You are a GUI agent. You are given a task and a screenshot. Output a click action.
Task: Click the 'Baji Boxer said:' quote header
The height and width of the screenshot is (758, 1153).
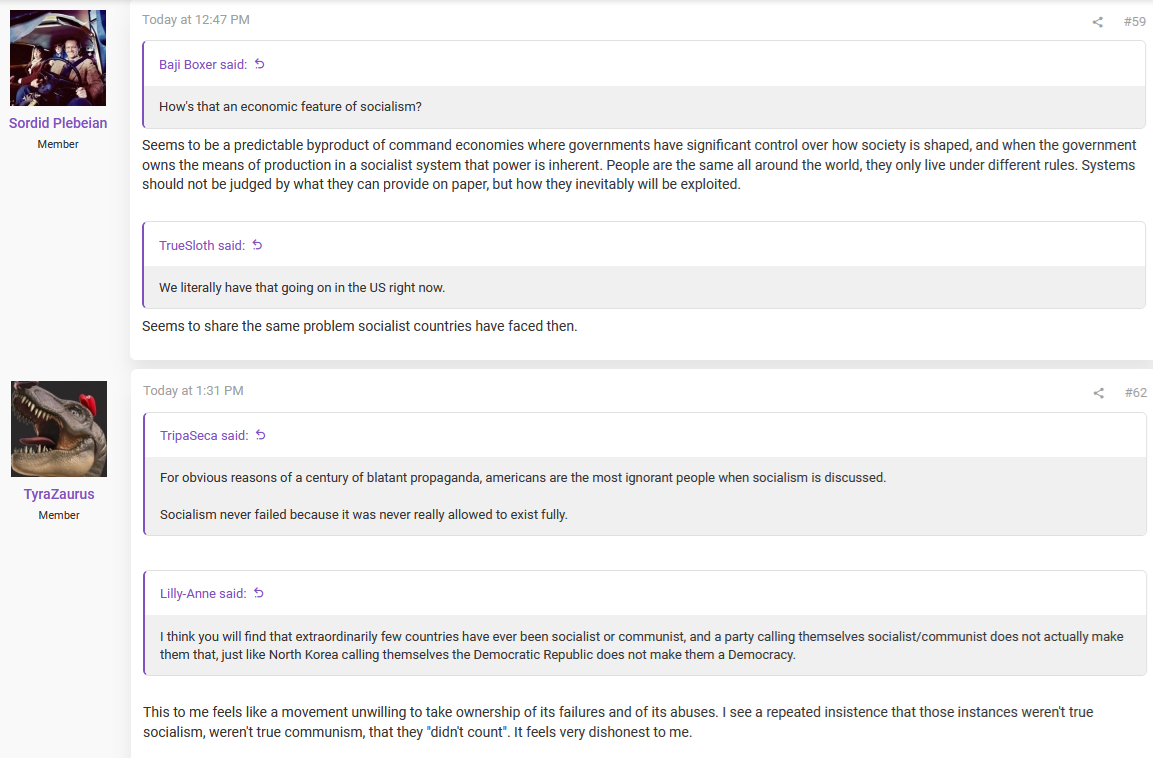click(203, 65)
